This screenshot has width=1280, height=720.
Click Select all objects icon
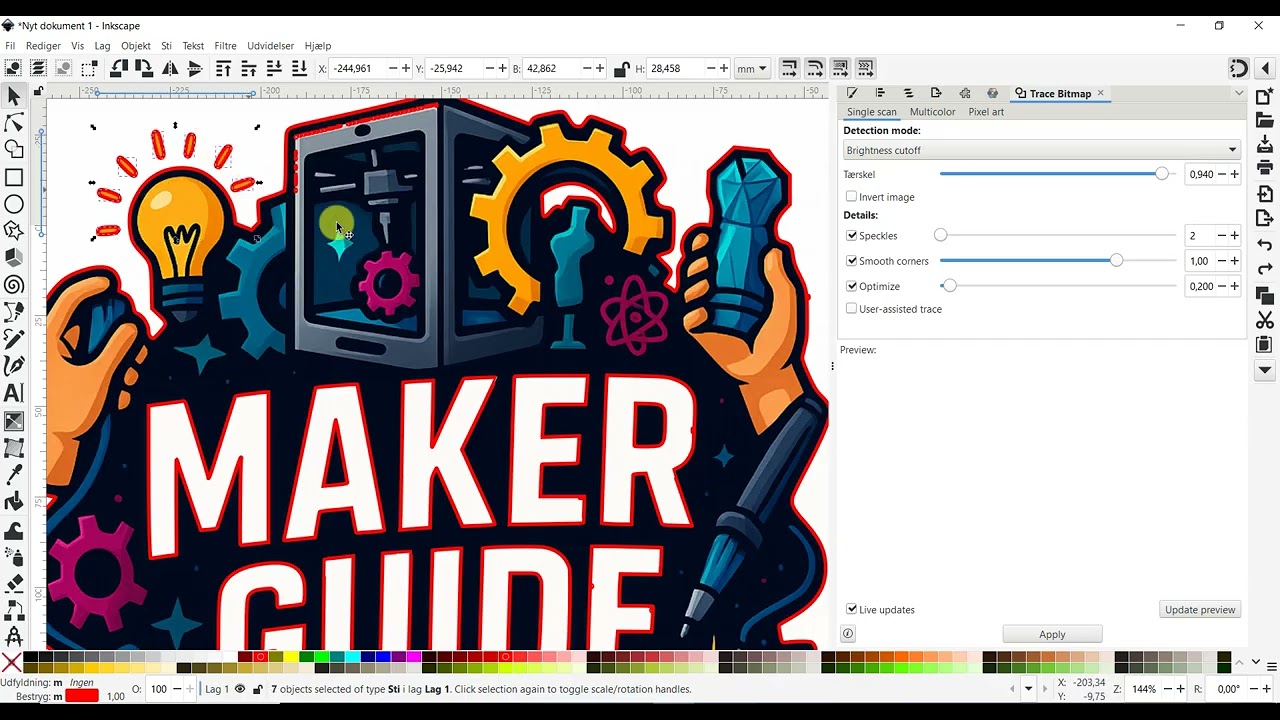click(13, 68)
